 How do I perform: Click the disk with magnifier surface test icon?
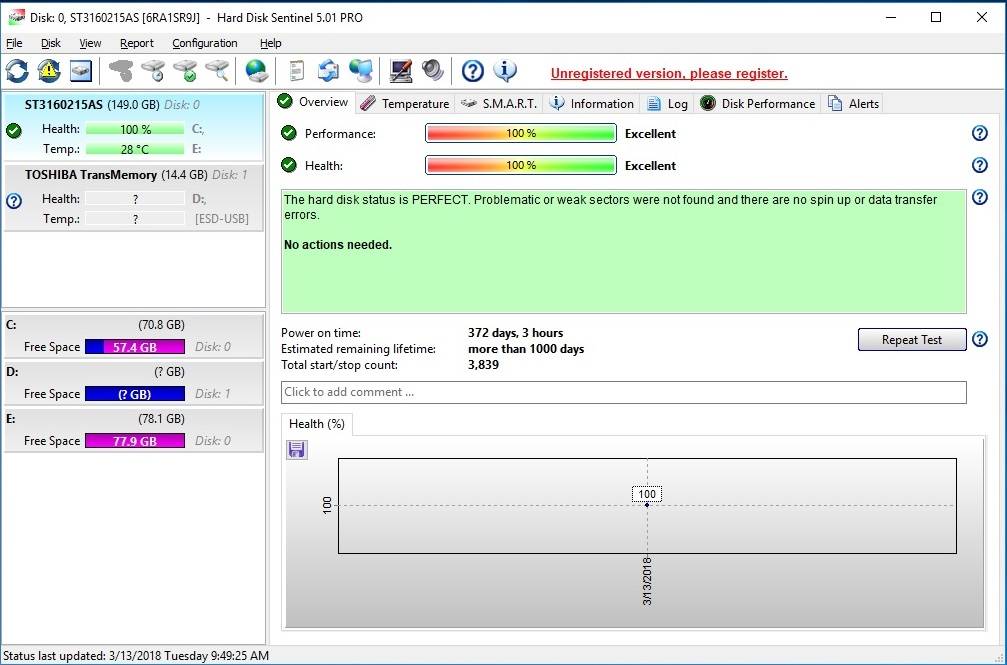click(218, 71)
